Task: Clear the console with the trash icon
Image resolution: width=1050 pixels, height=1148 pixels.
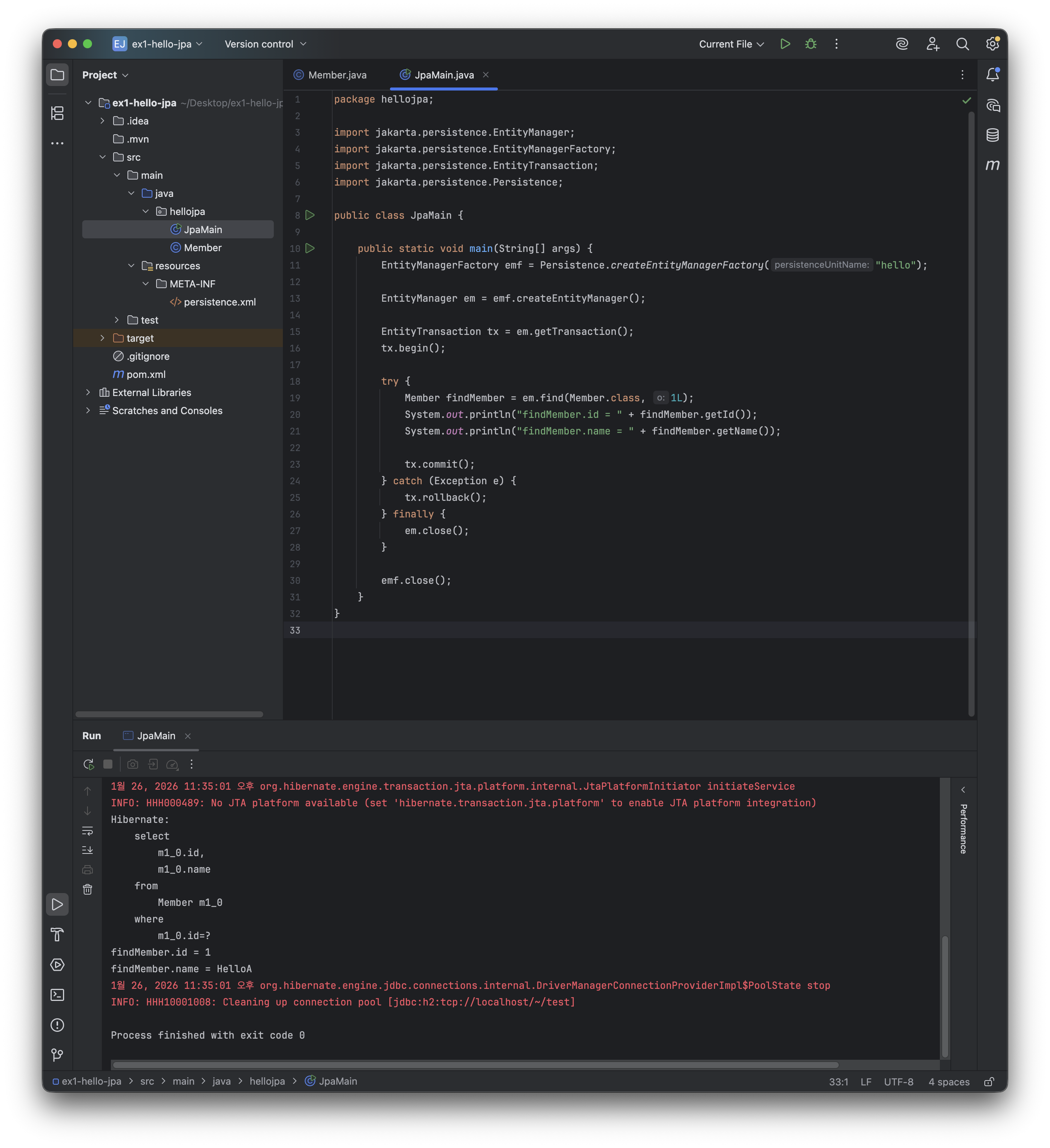Action: coord(88,889)
